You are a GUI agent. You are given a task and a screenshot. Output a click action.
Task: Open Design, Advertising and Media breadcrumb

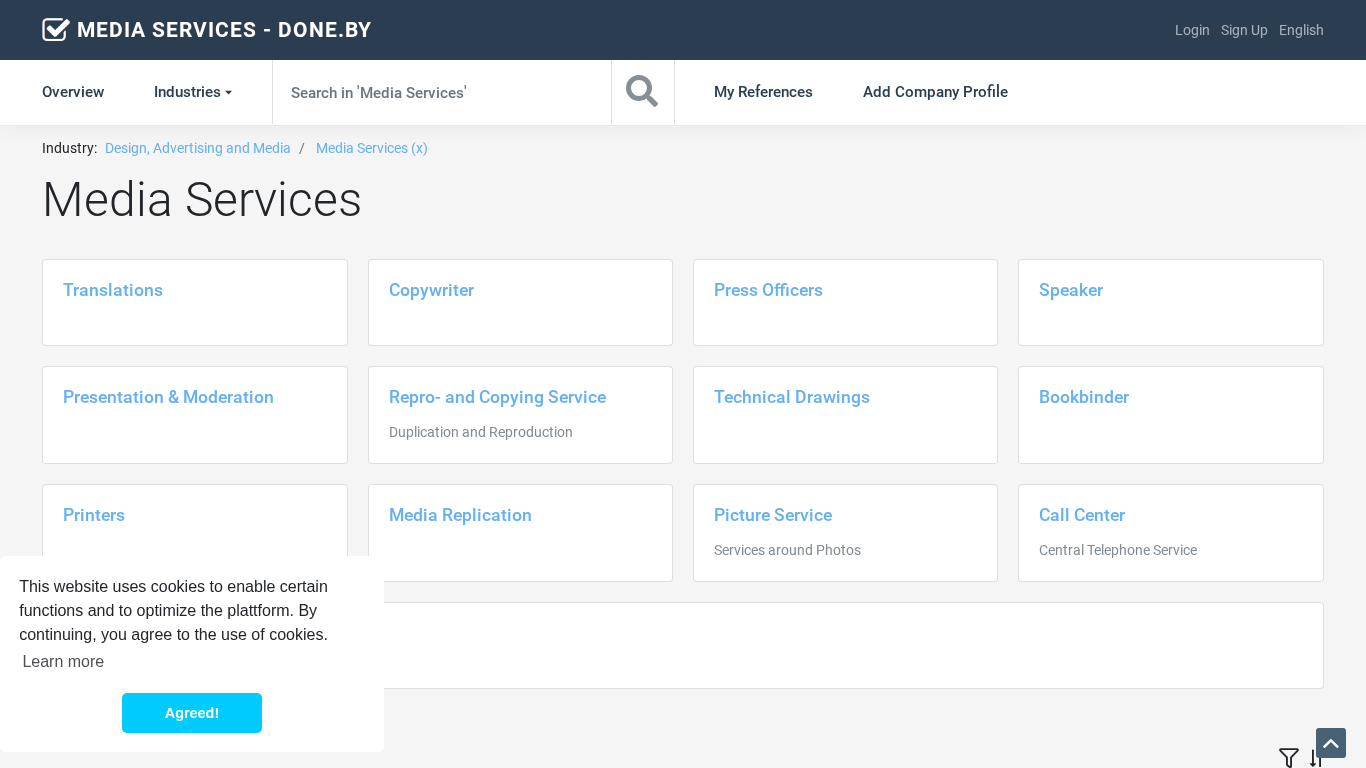198,148
